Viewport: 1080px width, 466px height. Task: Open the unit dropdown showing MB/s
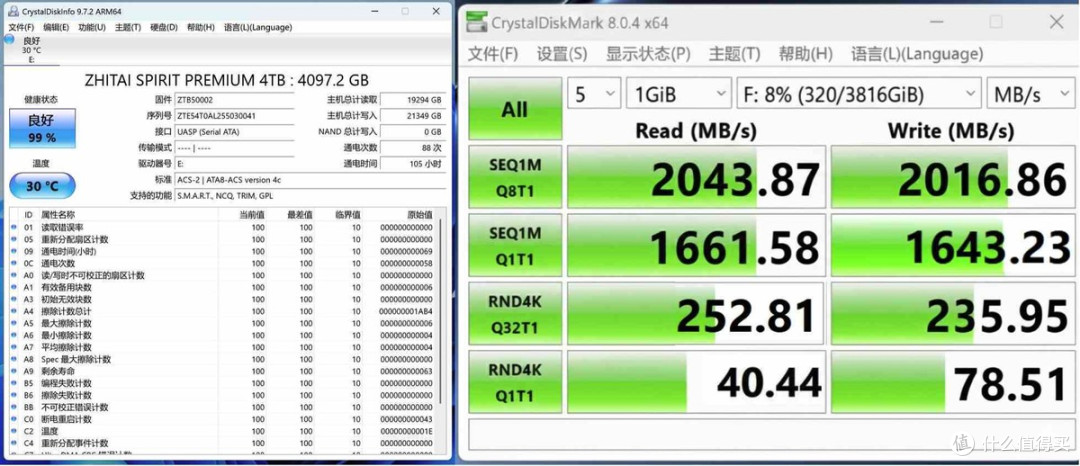tap(1030, 94)
